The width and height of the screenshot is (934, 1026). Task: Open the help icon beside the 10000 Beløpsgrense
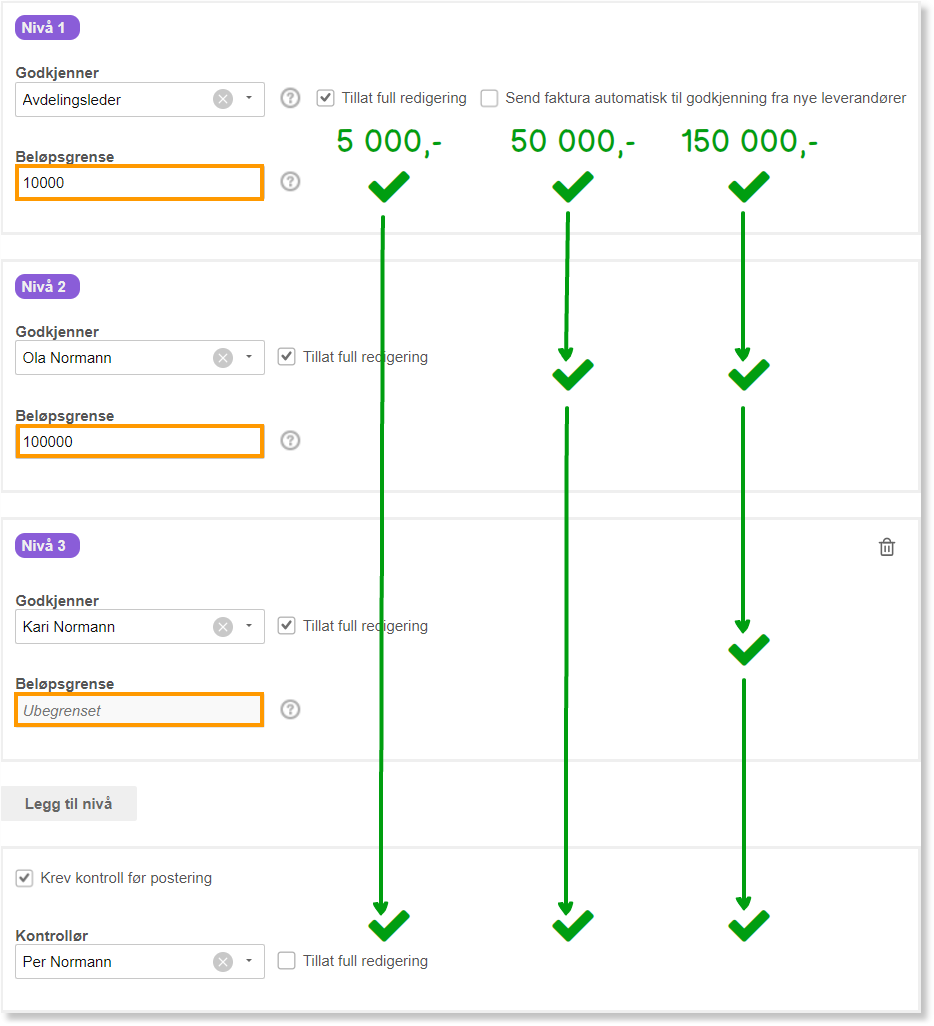(290, 181)
